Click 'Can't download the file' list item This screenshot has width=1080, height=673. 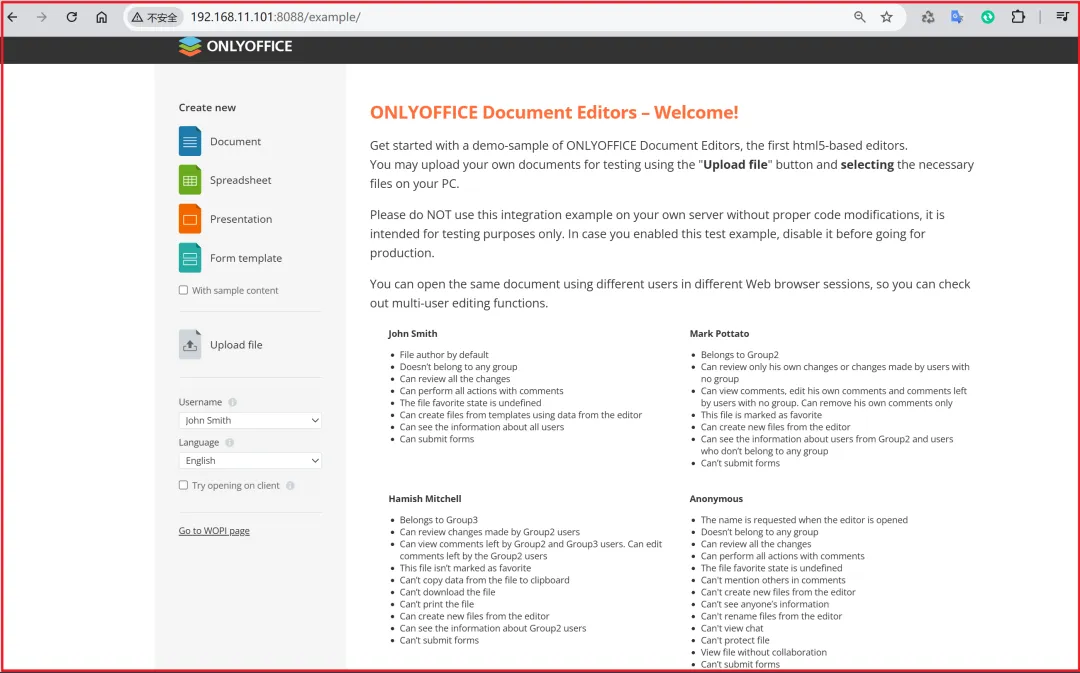[448, 592]
